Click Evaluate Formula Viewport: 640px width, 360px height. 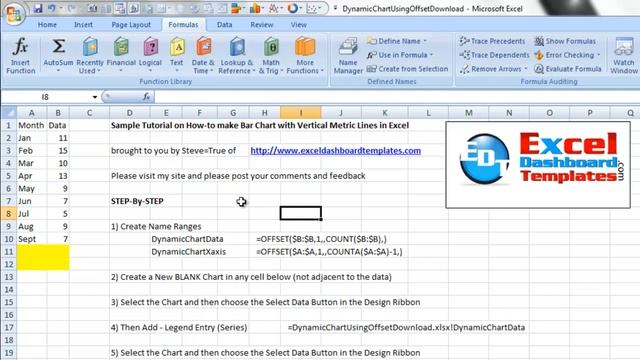coord(568,69)
